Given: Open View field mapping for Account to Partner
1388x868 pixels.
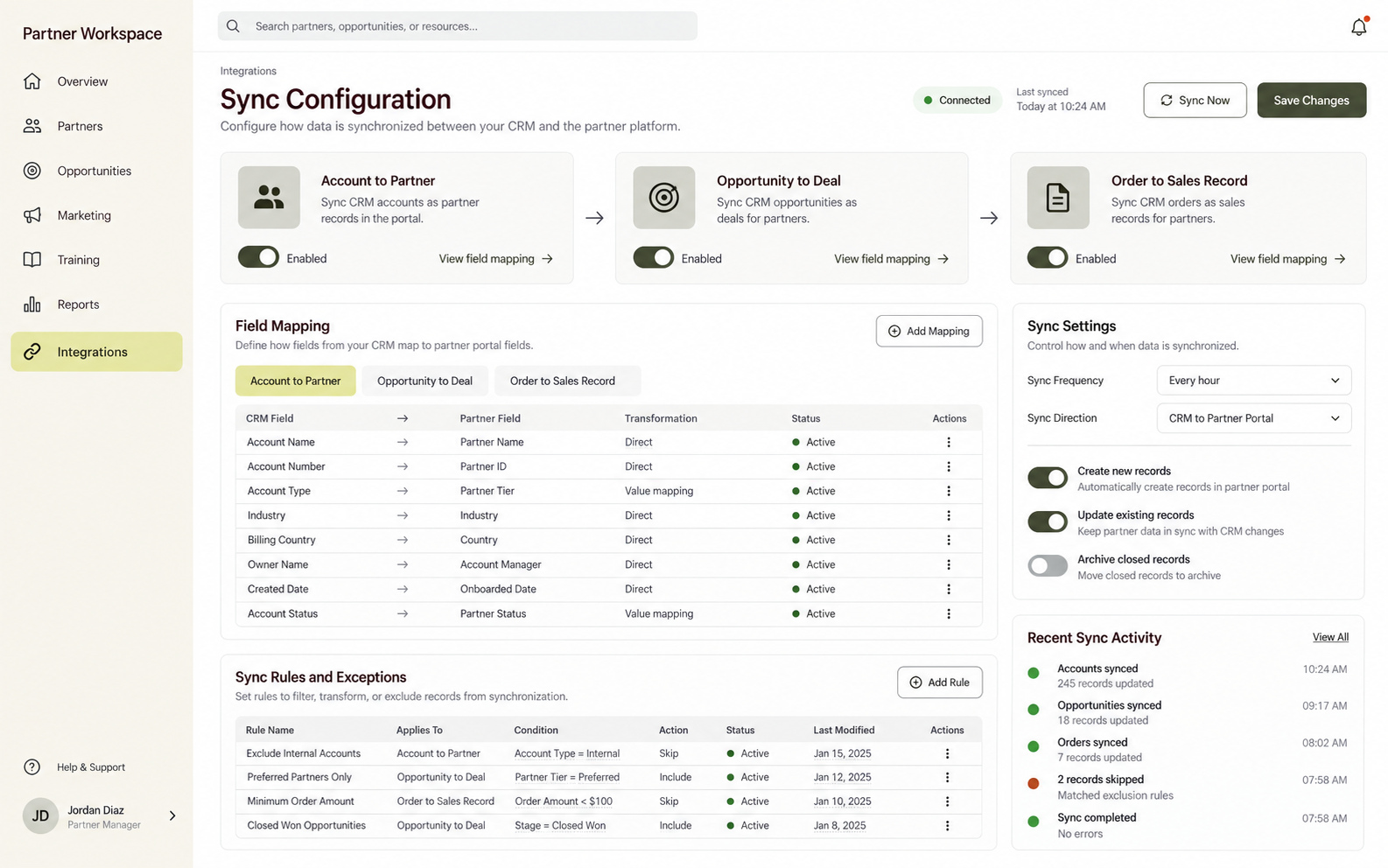Looking at the screenshot, I should pos(495,259).
